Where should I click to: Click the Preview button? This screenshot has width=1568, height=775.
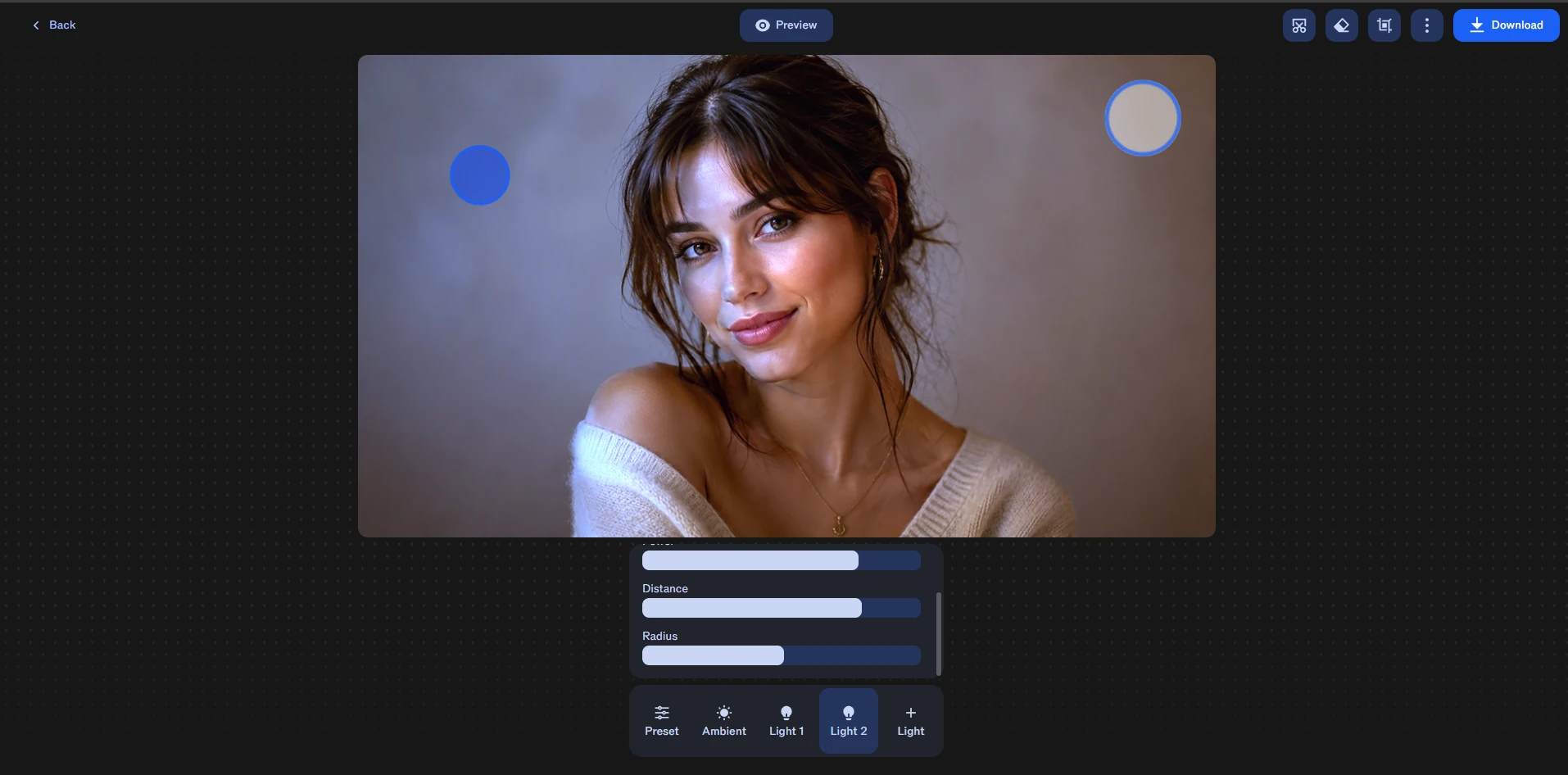pos(786,25)
